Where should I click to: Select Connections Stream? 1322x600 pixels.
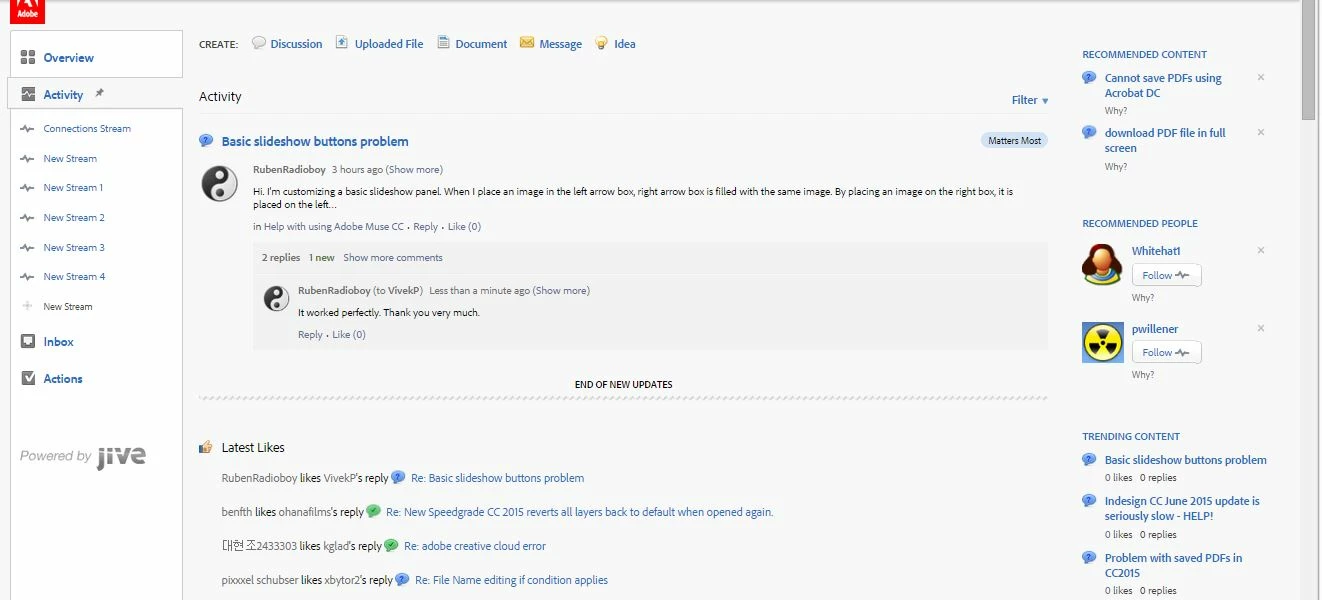[87, 128]
